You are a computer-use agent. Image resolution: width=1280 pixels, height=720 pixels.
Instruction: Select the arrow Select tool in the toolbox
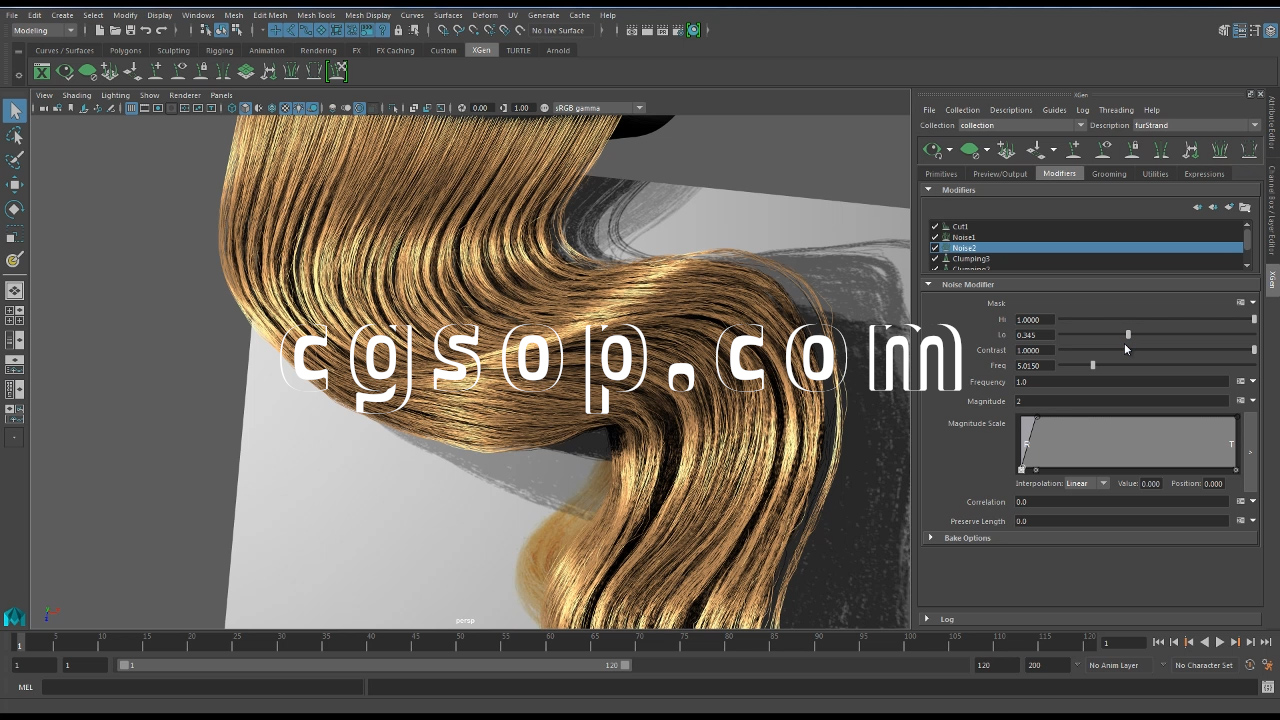tap(15, 111)
